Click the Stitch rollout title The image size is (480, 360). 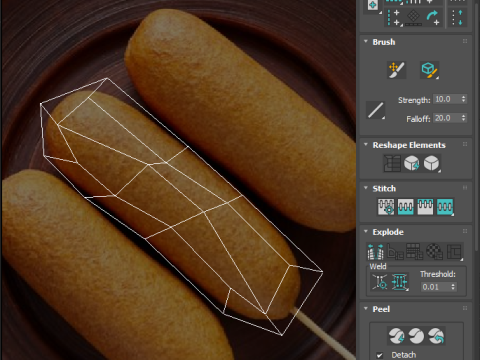(x=384, y=188)
